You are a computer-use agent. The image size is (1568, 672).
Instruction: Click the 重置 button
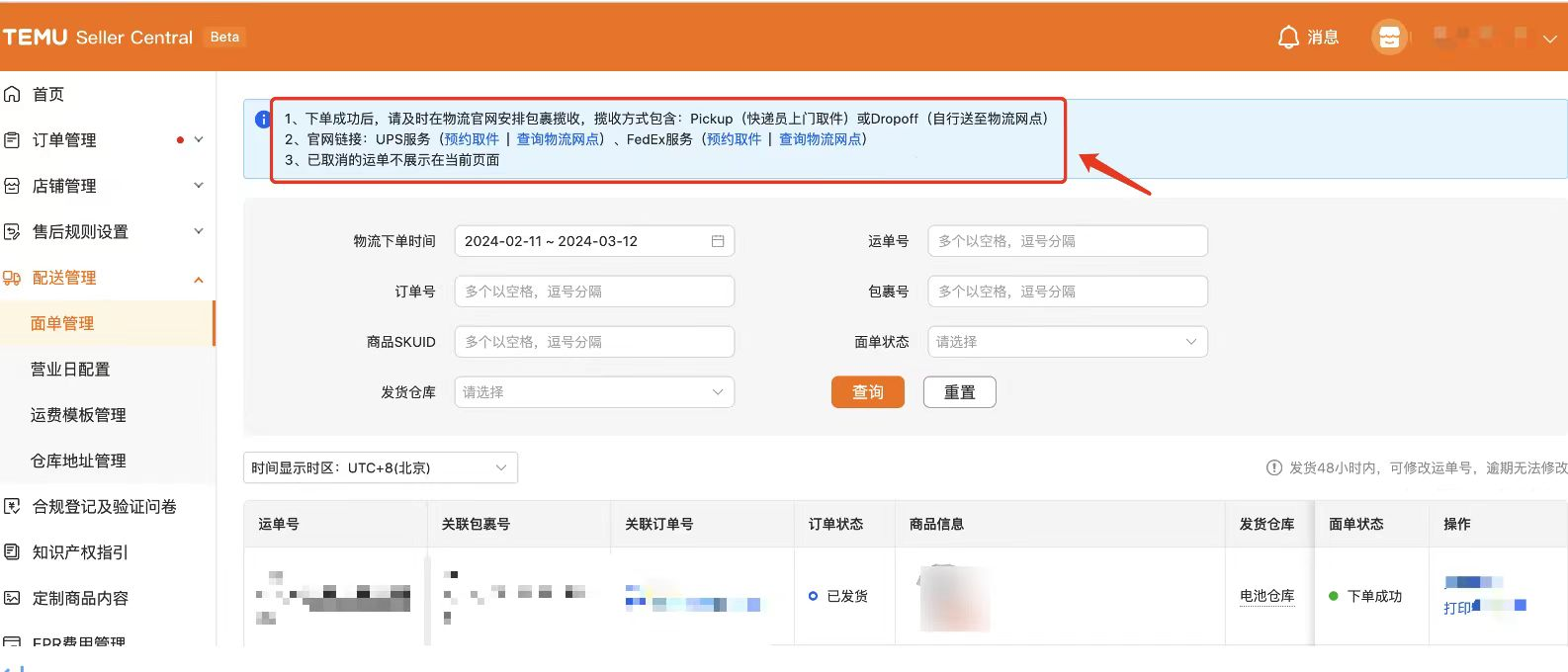[x=959, y=392]
